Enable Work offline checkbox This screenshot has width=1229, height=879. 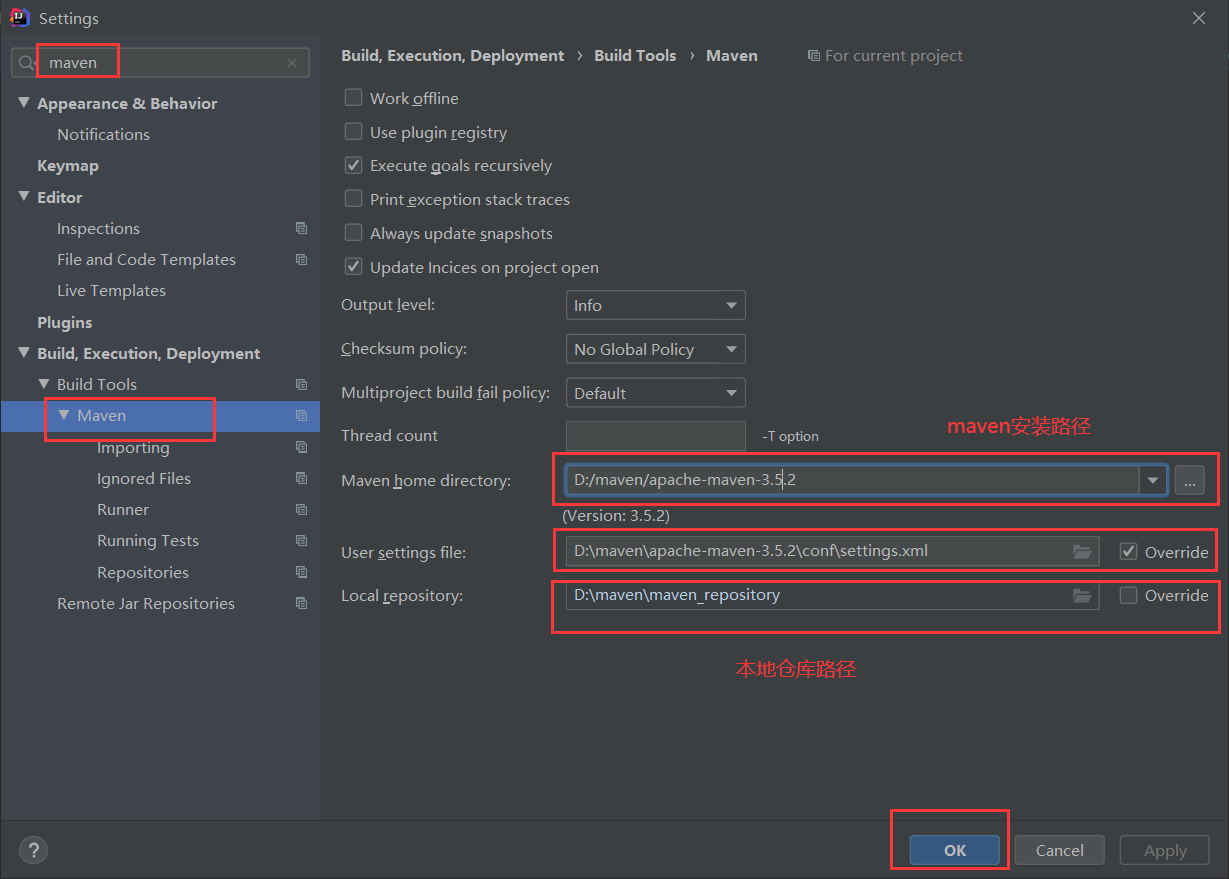(353, 98)
